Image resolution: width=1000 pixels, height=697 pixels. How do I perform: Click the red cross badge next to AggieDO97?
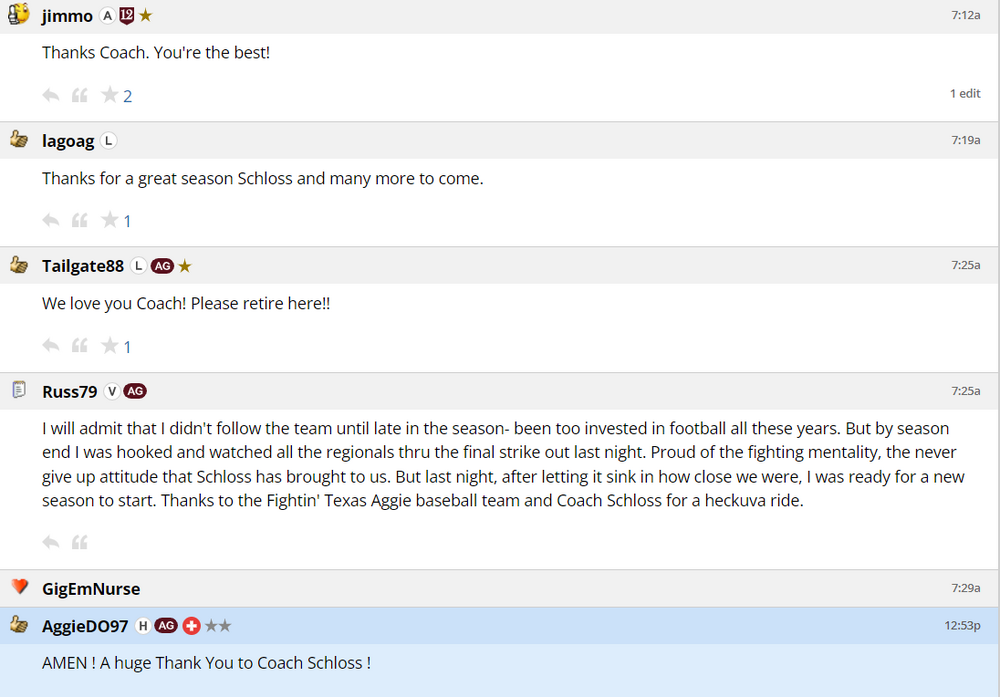coord(191,626)
